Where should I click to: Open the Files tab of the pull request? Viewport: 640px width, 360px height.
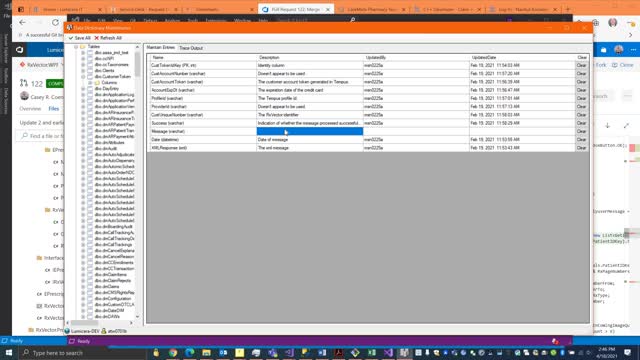(x=54, y=109)
